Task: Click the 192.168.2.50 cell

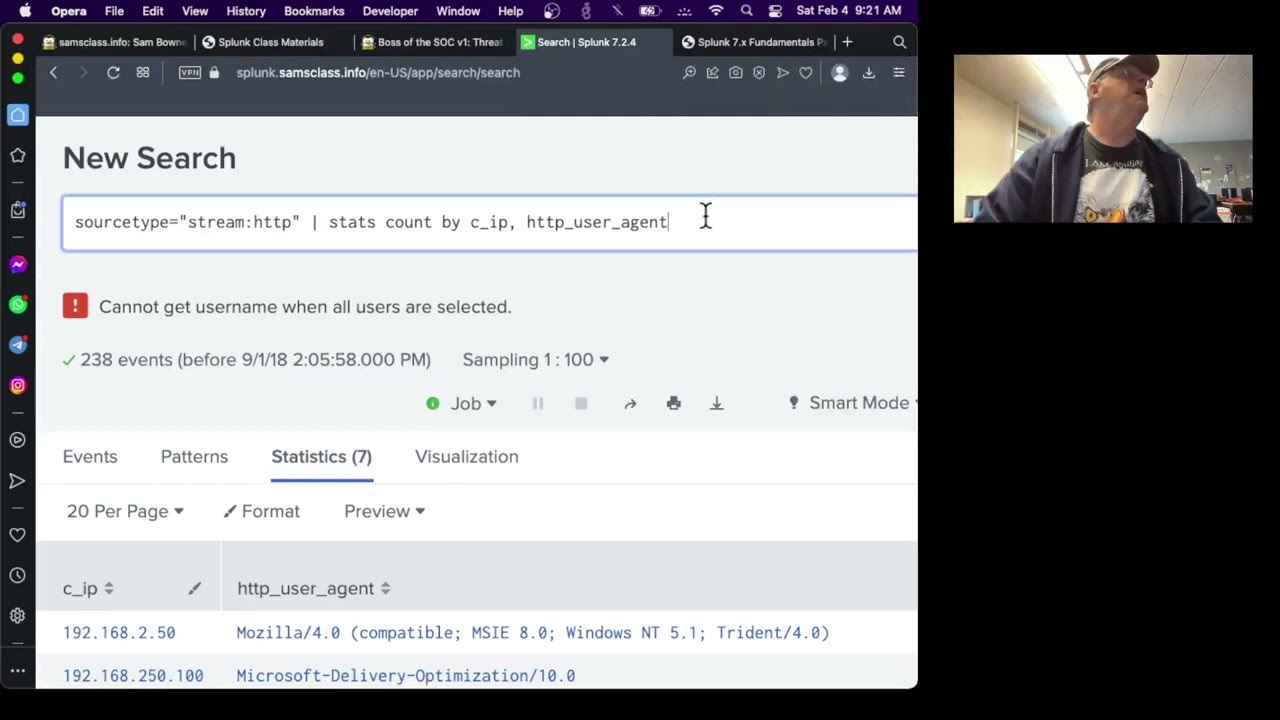Action: (119, 632)
